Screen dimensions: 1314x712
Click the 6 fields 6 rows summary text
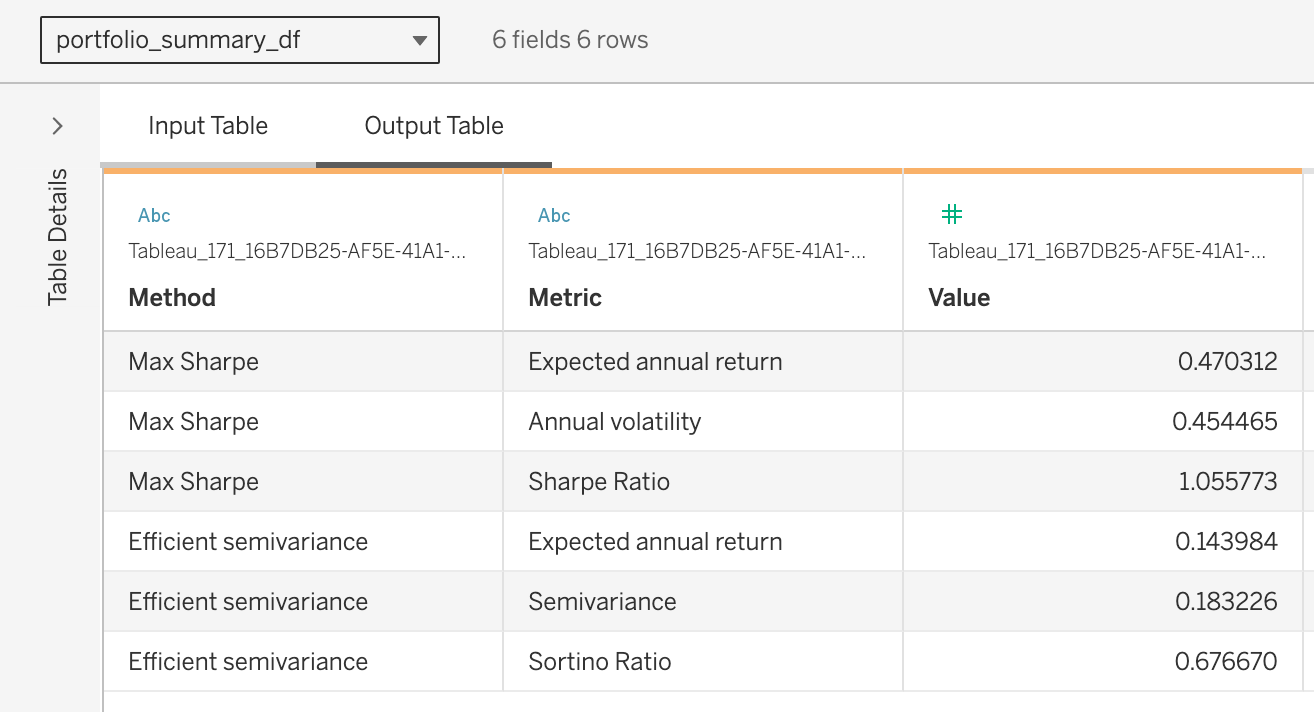pyautogui.click(x=570, y=40)
